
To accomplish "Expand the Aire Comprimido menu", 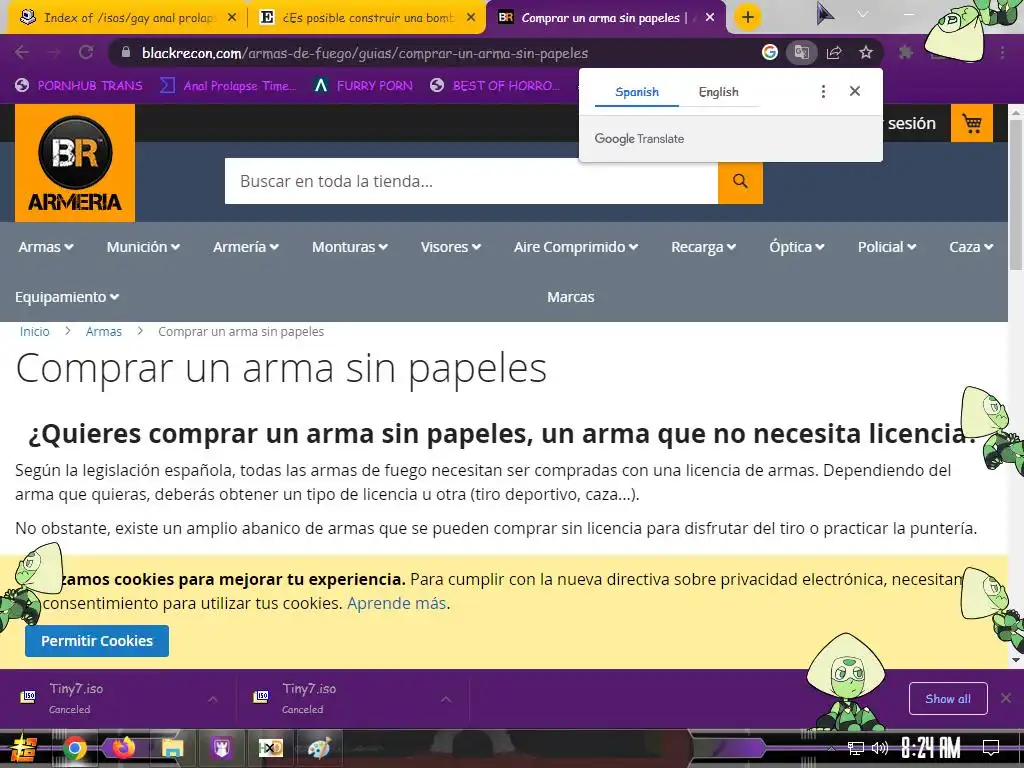I will point(575,247).
